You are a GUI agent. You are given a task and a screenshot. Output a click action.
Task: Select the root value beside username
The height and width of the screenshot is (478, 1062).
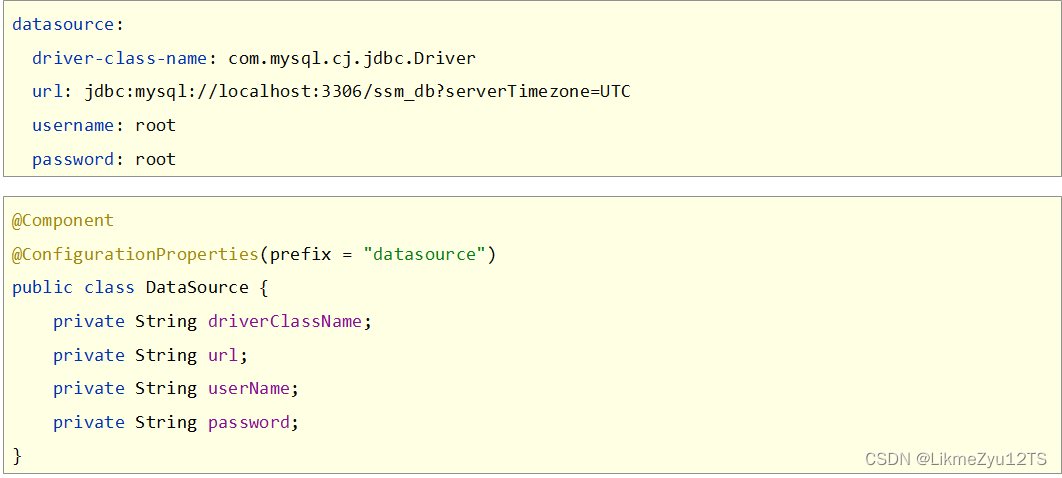[x=155, y=125]
